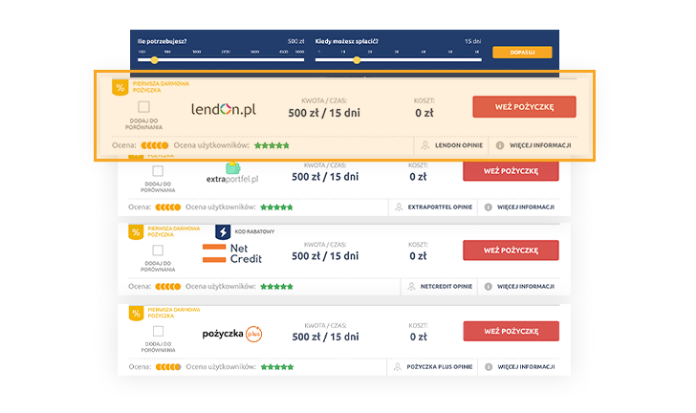Click the orange Ocena rating dots for extraportfel.pl
Viewport: 696px width, 413px height.
click(168, 207)
